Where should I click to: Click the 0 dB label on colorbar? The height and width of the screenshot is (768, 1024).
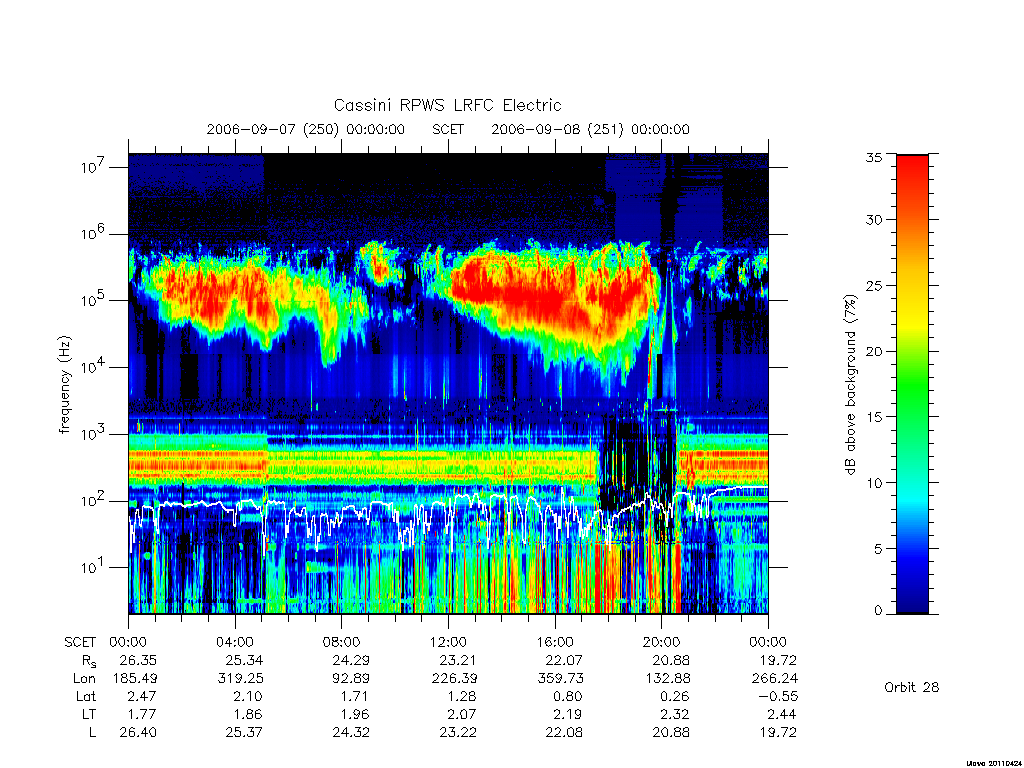[878, 611]
